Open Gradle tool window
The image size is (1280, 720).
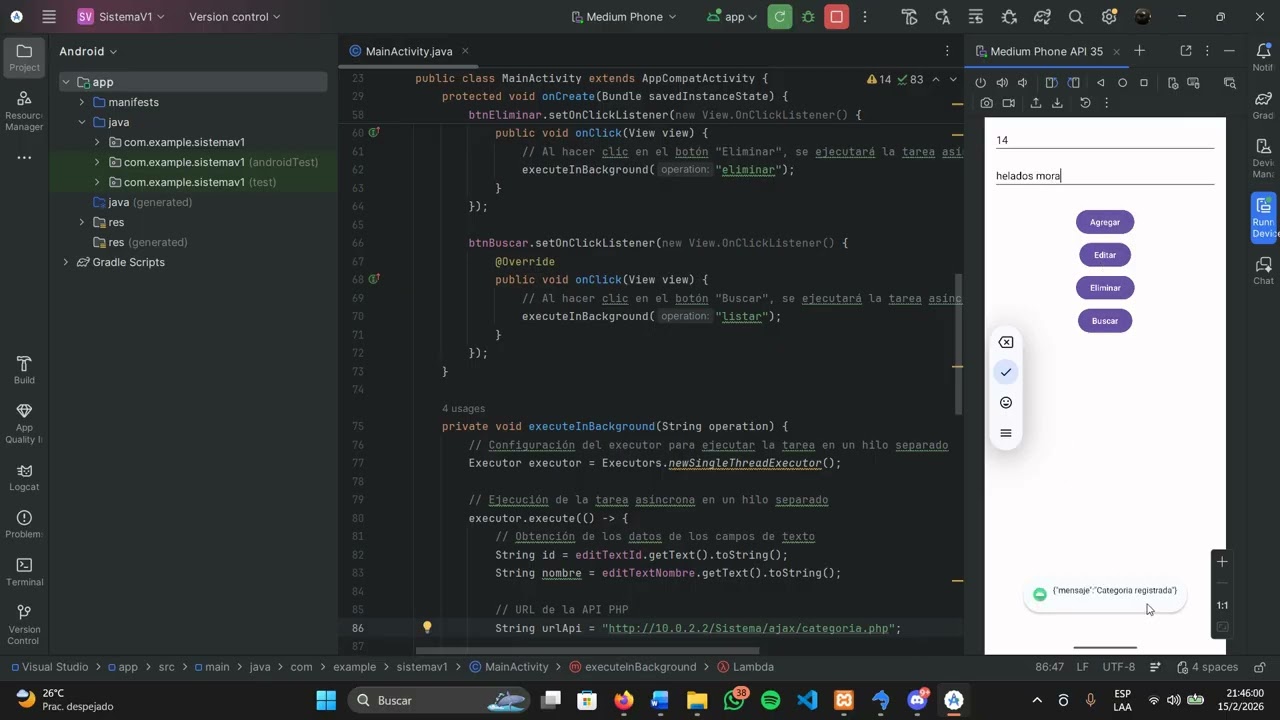1263,105
